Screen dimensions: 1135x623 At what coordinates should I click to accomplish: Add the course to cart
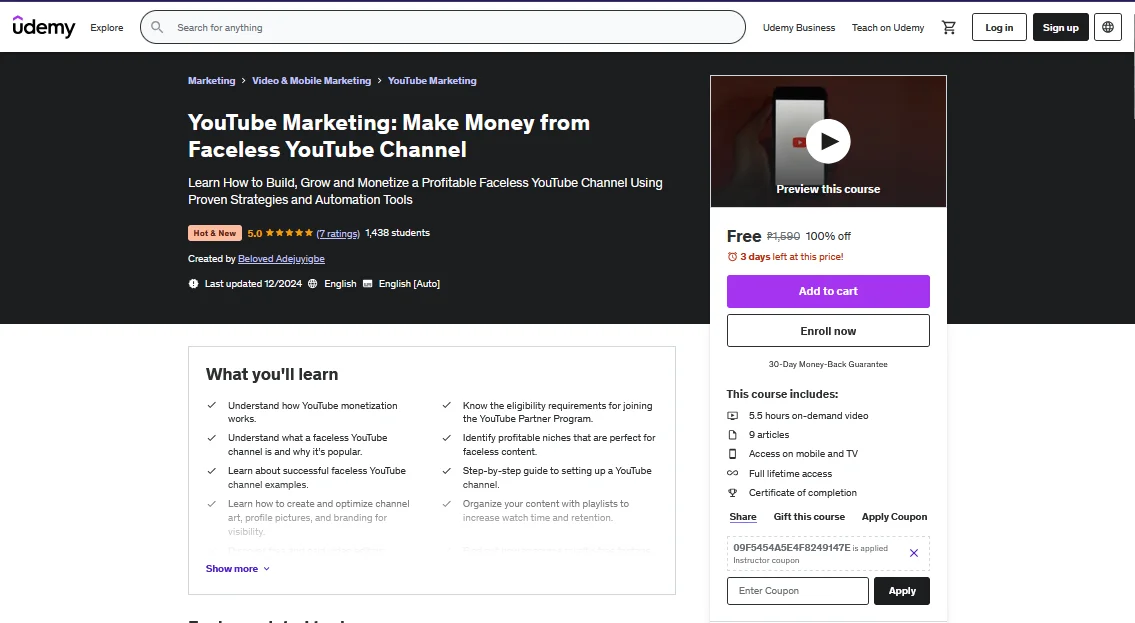pos(828,292)
